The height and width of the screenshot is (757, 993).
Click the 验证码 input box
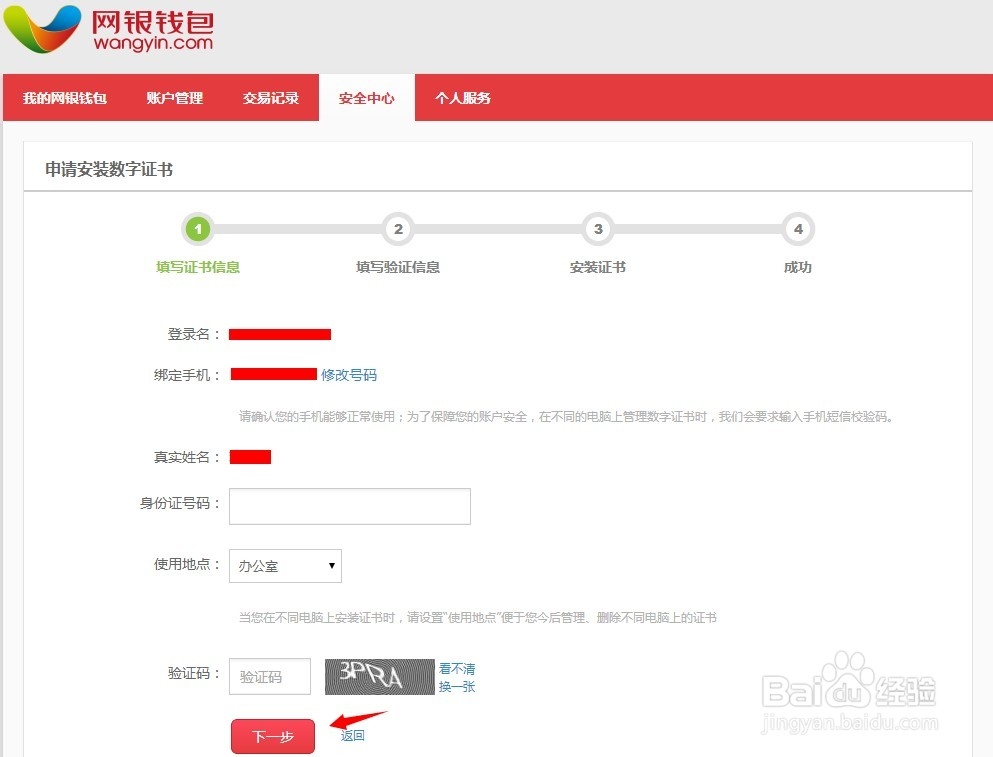(270, 676)
